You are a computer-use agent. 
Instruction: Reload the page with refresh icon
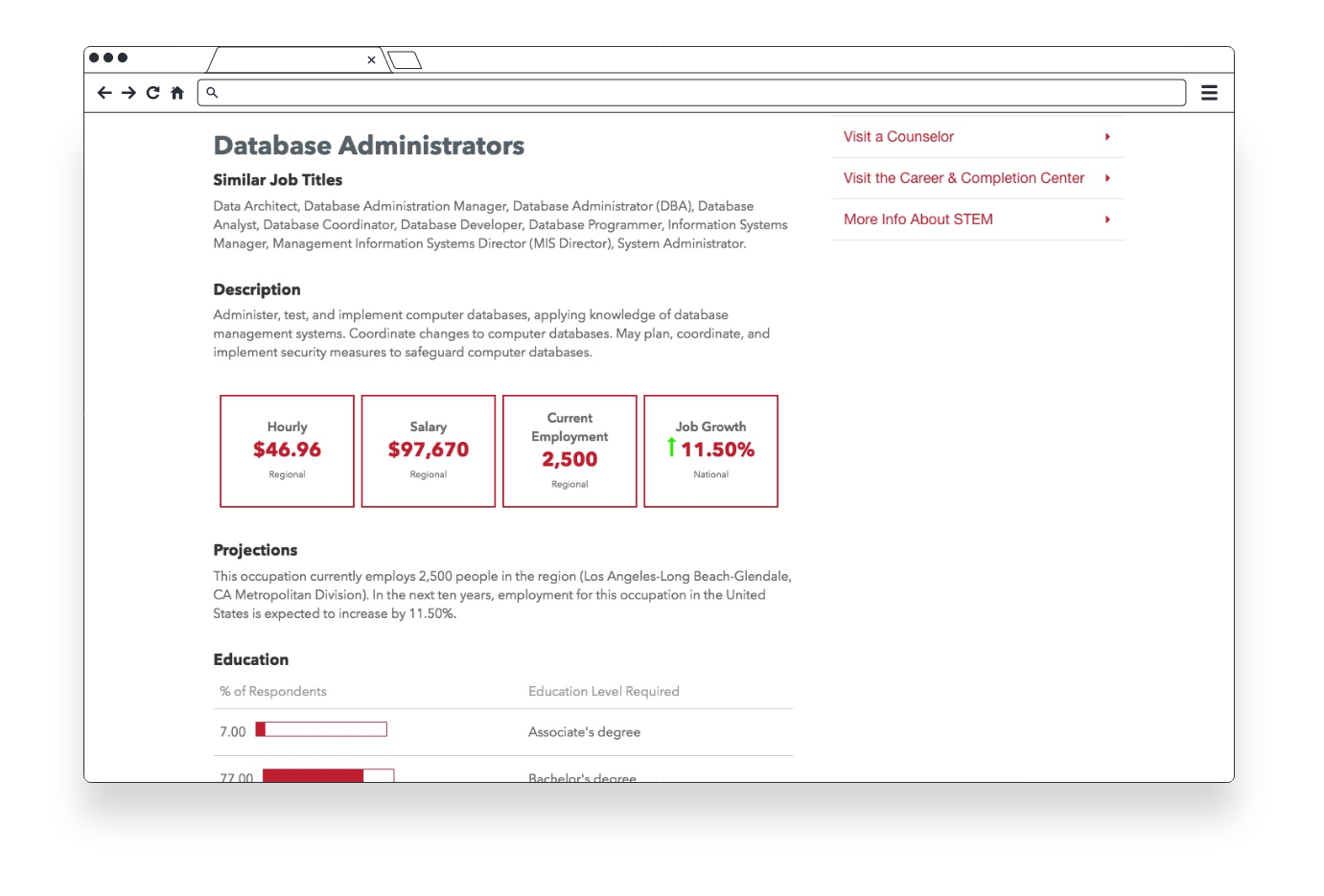click(x=152, y=93)
